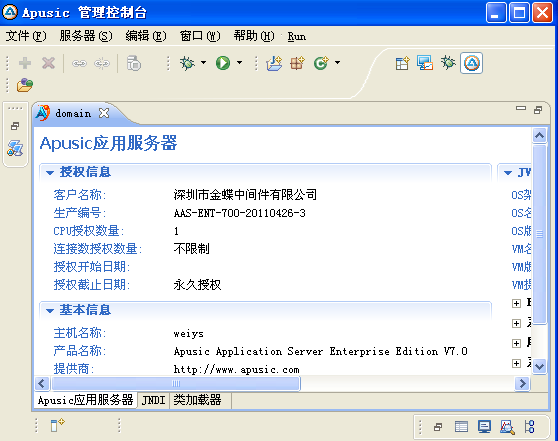Click the host name value weiys

(x=189, y=334)
